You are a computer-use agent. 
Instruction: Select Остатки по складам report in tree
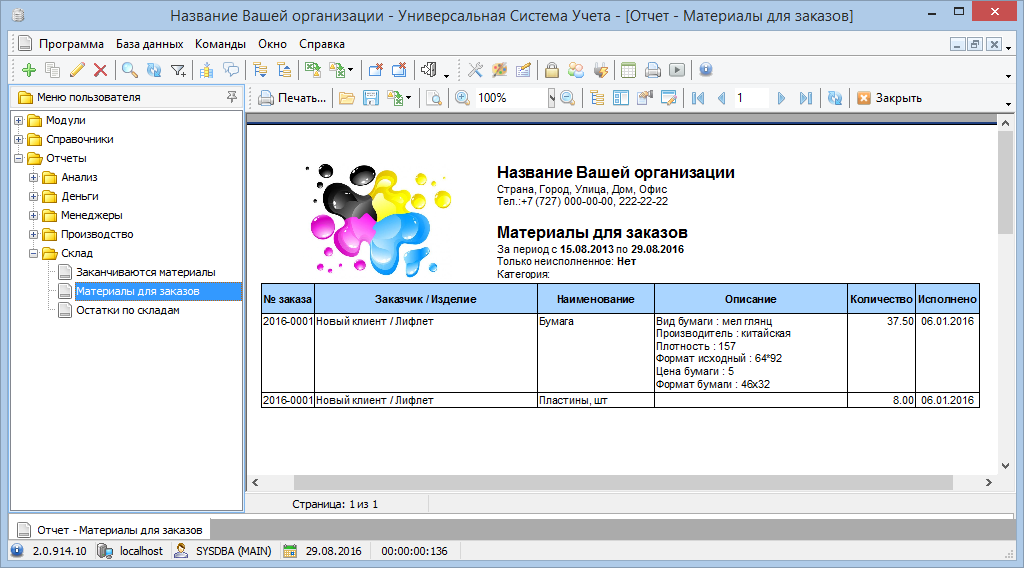[x=127, y=311]
